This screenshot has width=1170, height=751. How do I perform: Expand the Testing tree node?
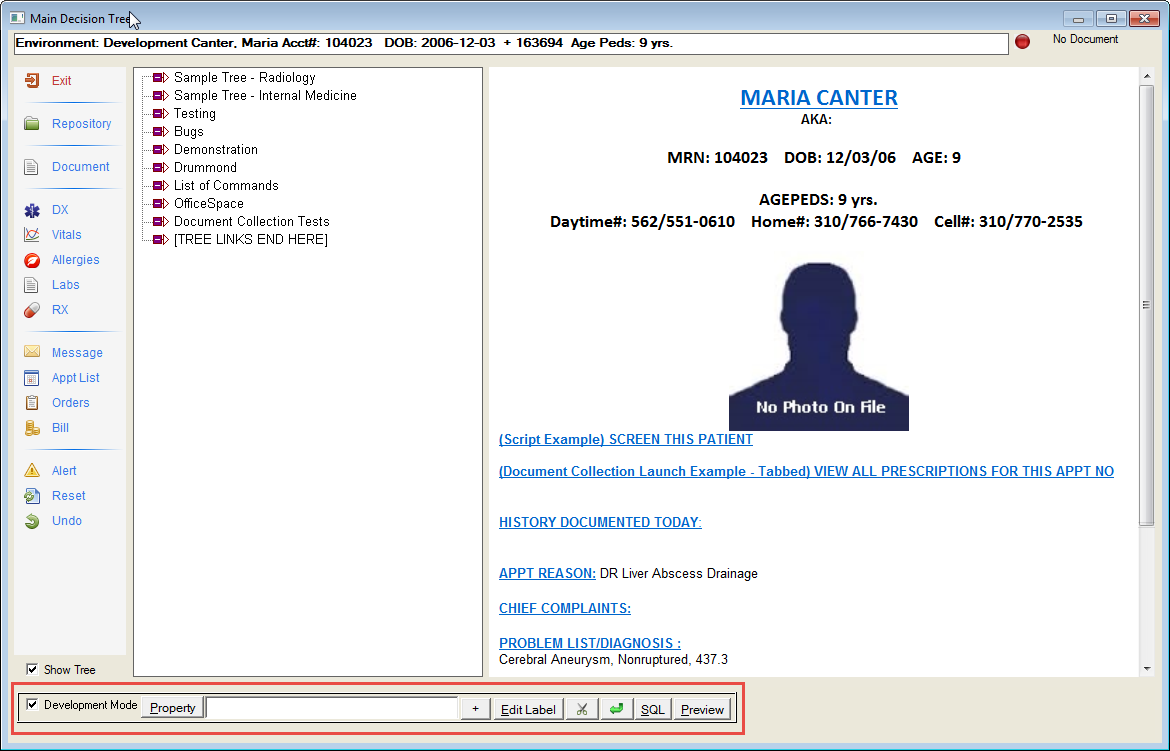160,114
